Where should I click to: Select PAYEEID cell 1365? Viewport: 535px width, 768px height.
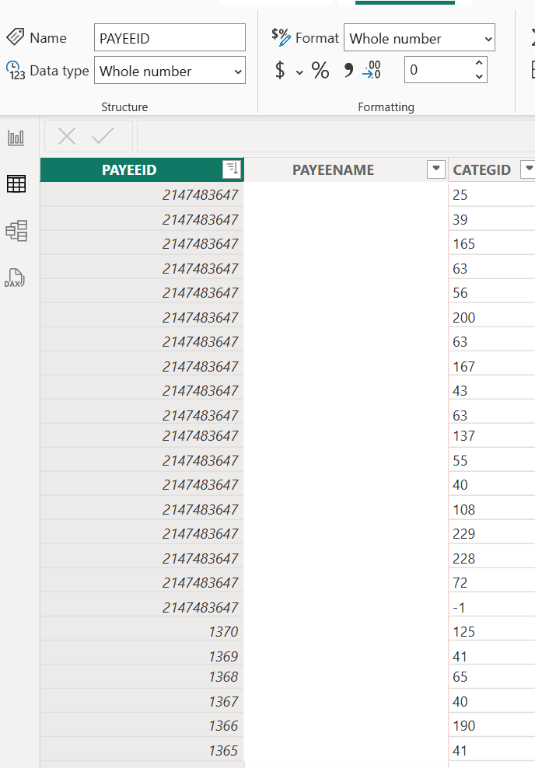point(142,750)
